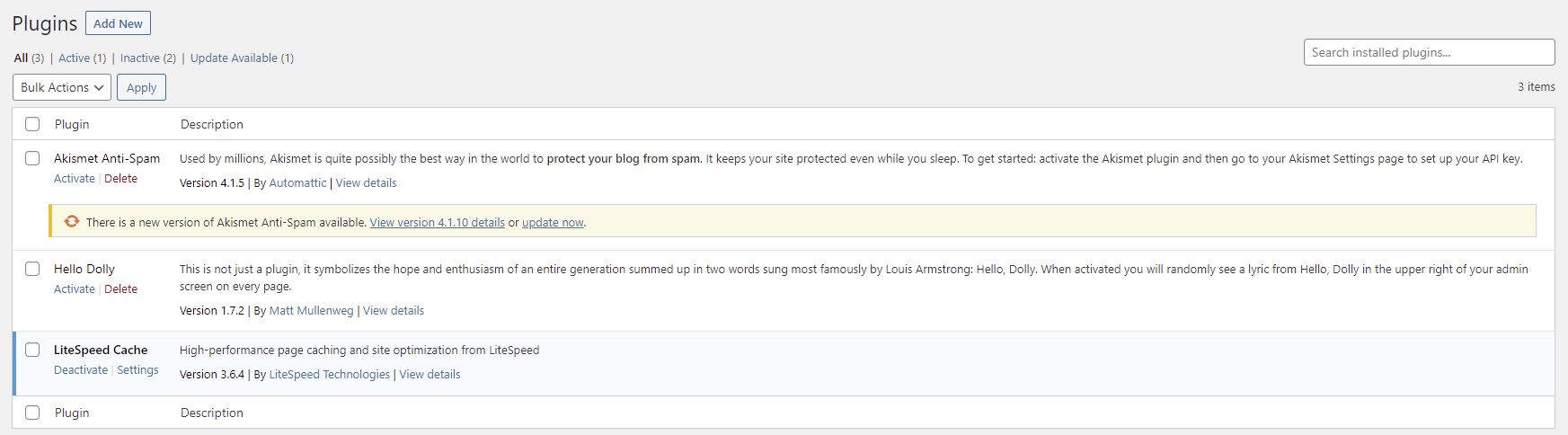Image resolution: width=1568 pixels, height=435 pixels.
Task: Delete the Hello Dolly plugin
Action: 120,289
